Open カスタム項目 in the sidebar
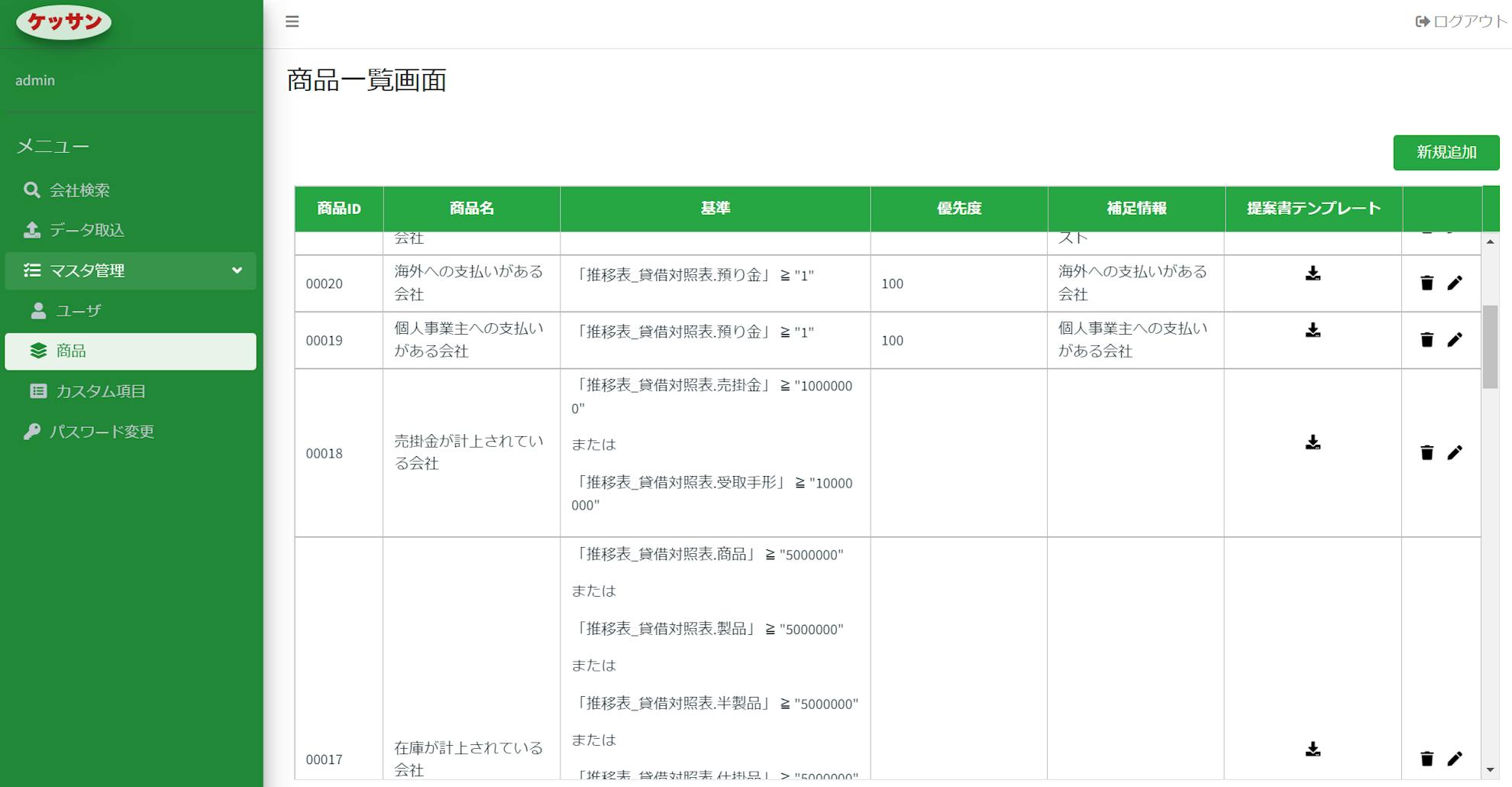This screenshot has height=787, width=1512. click(100, 391)
